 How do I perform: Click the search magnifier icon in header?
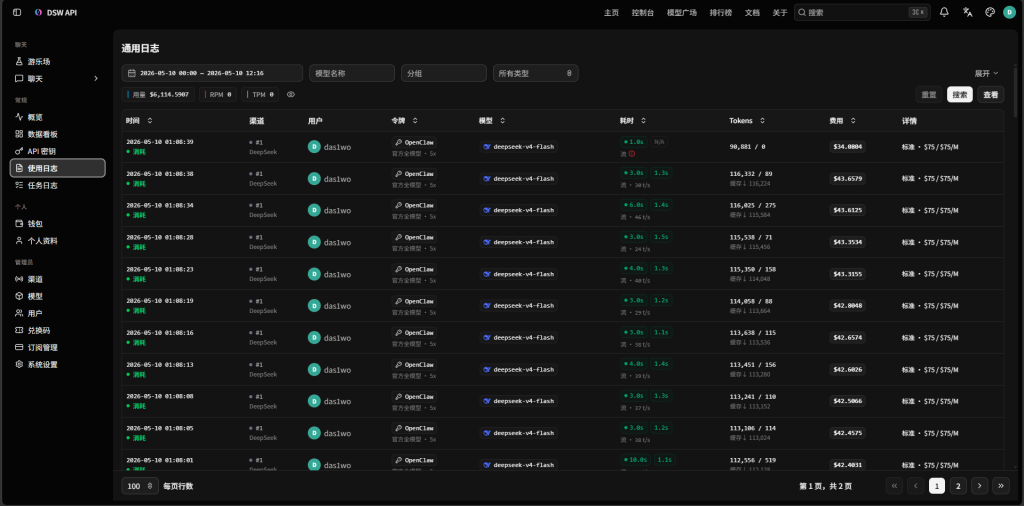pos(802,12)
